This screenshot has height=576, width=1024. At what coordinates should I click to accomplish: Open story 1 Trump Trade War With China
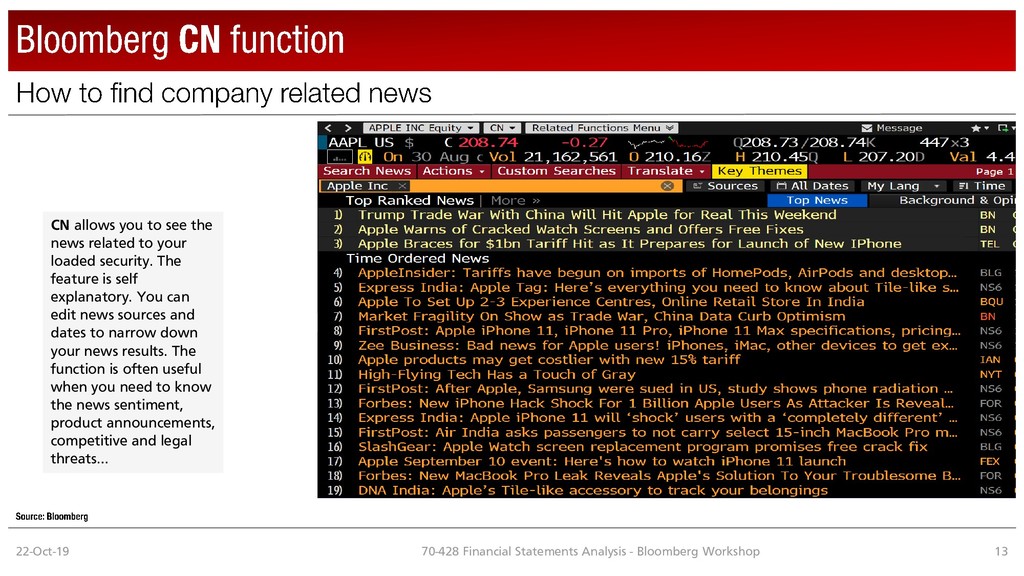coord(597,215)
